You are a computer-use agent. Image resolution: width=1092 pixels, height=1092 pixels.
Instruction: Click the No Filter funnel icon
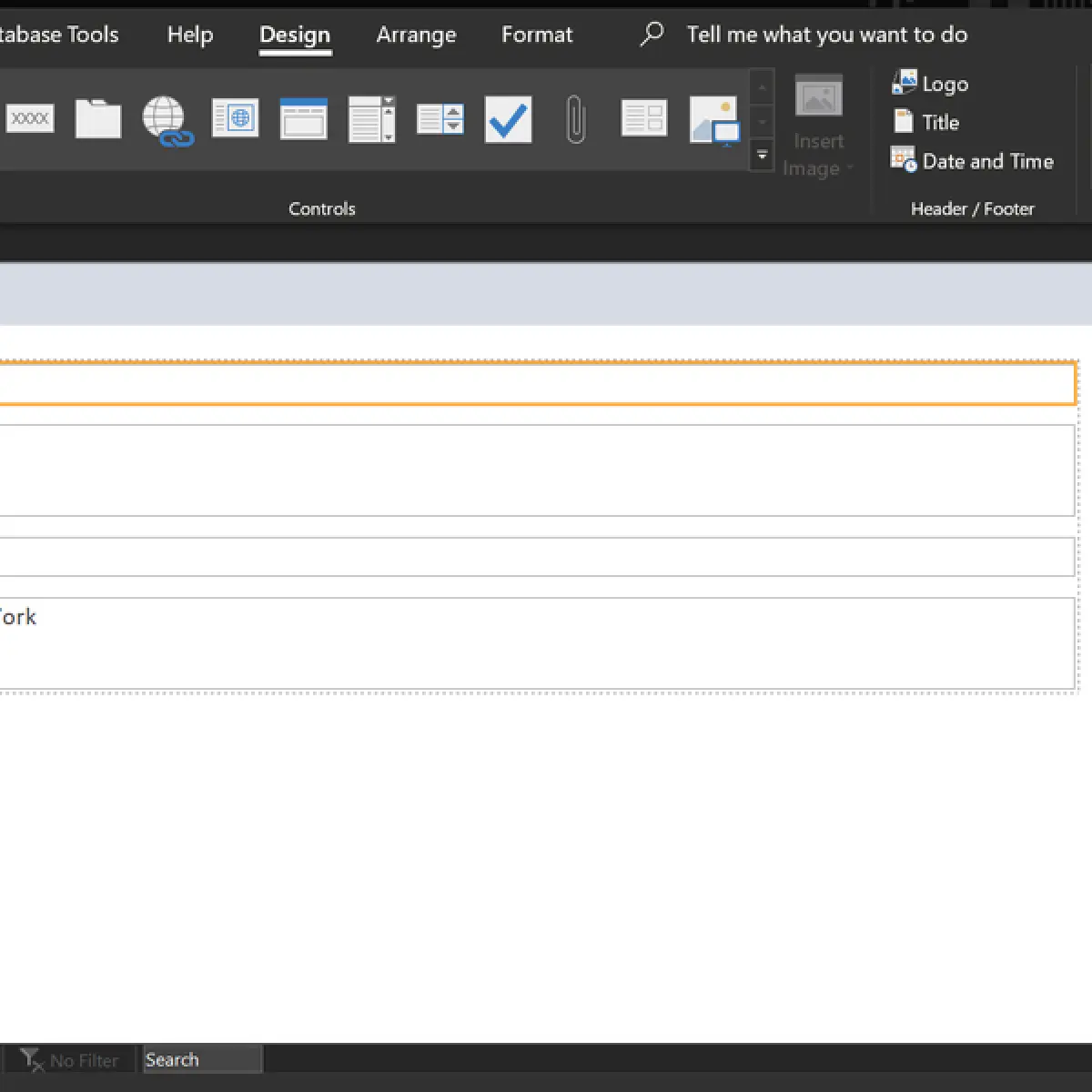point(33,1059)
